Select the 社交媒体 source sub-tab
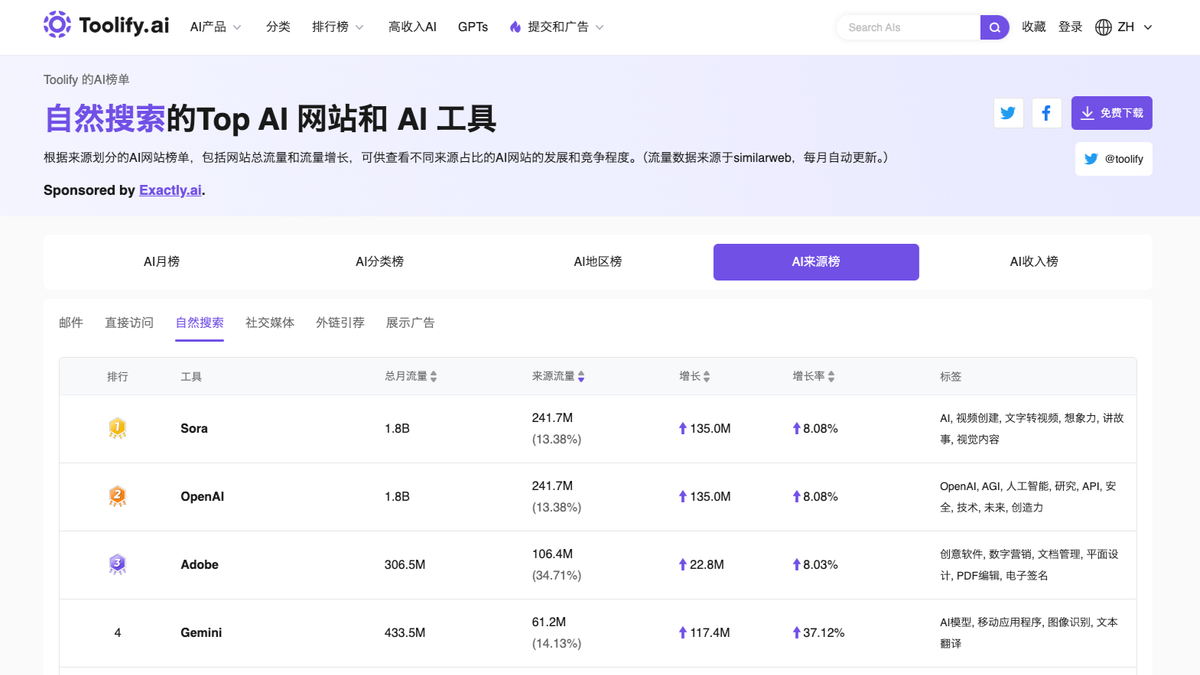The height and width of the screenshot is (675, 1200). tap(270, 323)
